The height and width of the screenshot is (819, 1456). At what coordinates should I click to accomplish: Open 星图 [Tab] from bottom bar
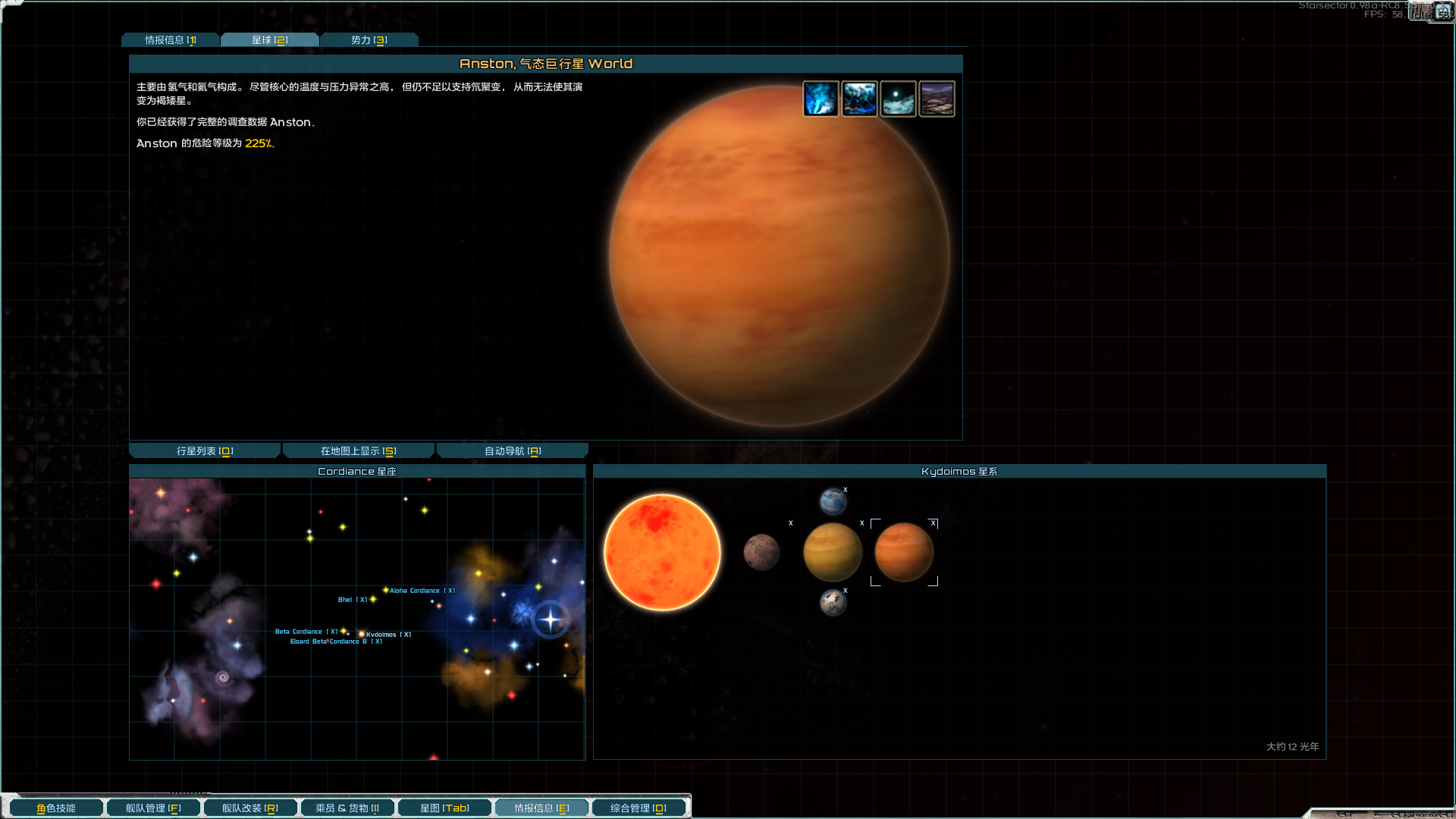point(444,808)
